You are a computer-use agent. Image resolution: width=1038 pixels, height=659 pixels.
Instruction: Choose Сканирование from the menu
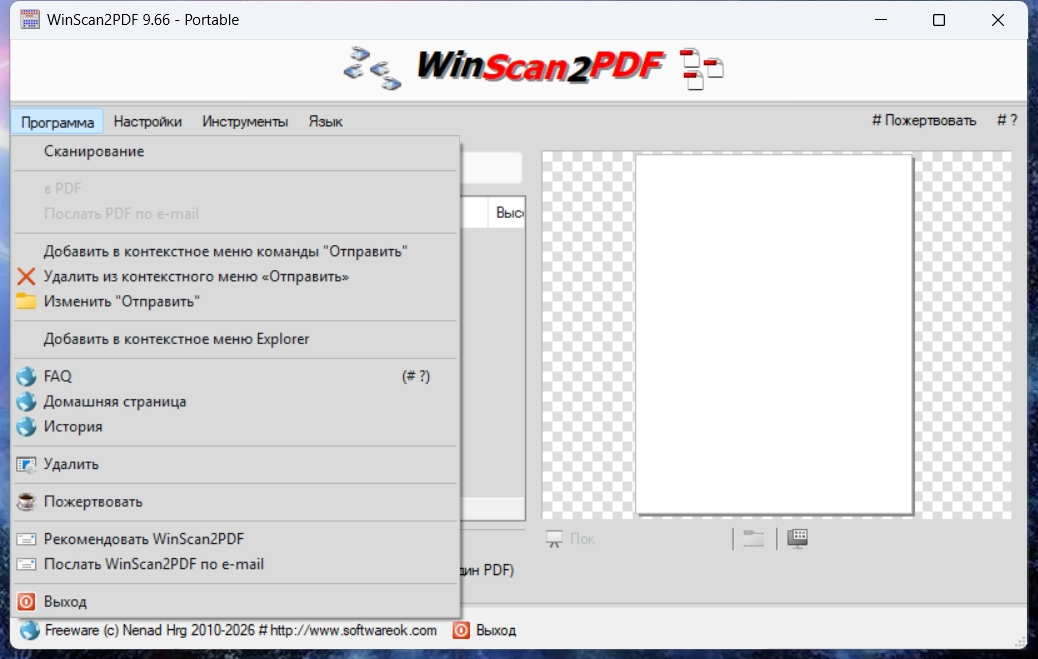(x=235, y=152)
